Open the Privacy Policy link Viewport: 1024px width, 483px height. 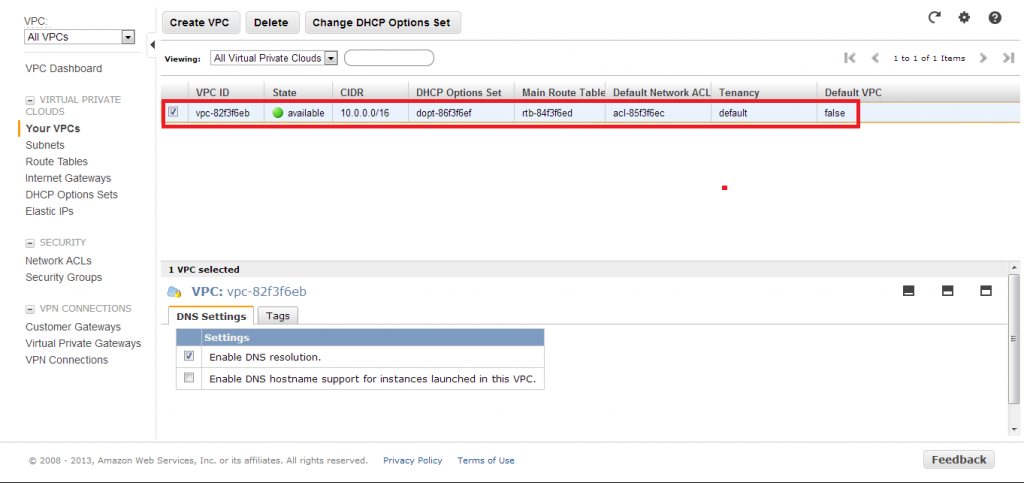point(413,460)
